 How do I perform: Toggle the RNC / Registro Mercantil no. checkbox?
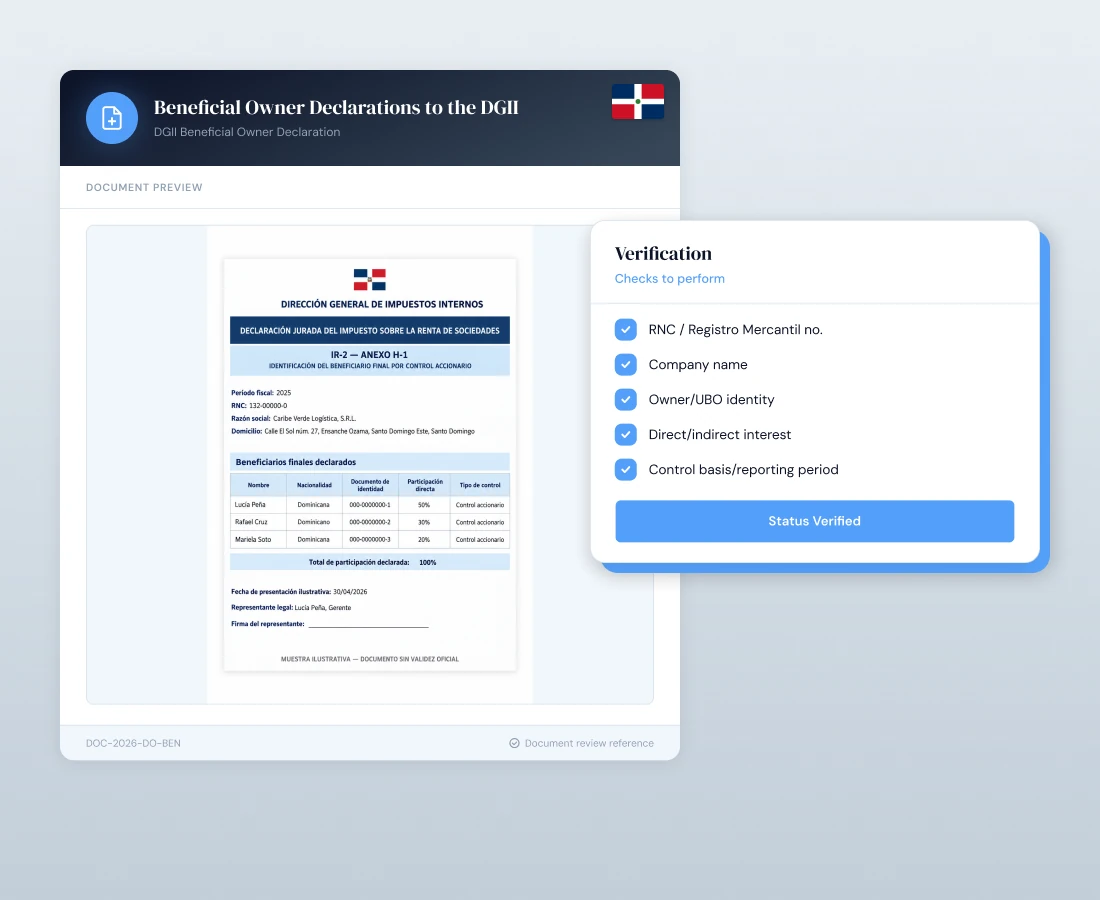click(x=626, y=329)
